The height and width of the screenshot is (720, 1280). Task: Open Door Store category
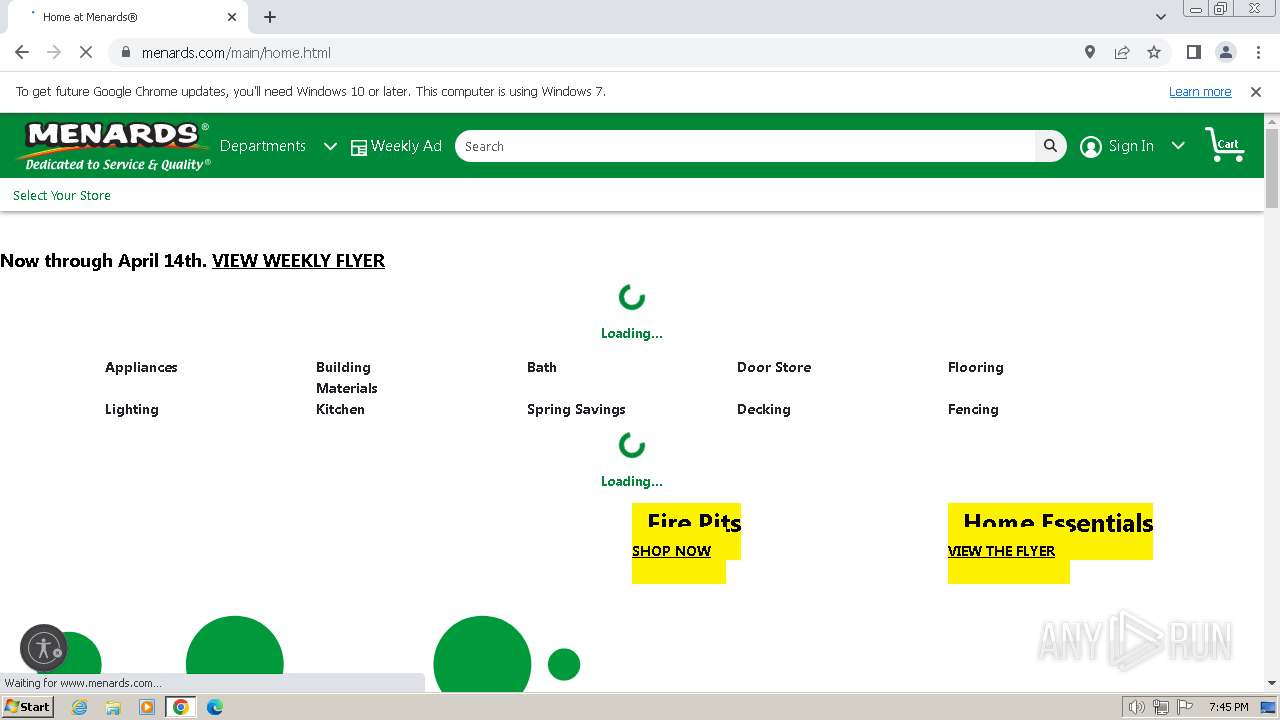774,367
